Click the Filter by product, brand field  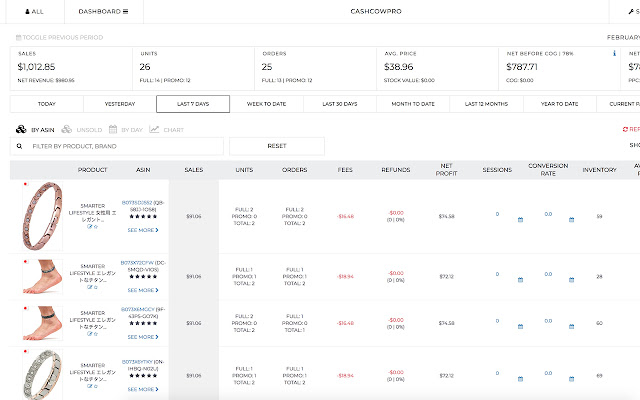(117, 146)
